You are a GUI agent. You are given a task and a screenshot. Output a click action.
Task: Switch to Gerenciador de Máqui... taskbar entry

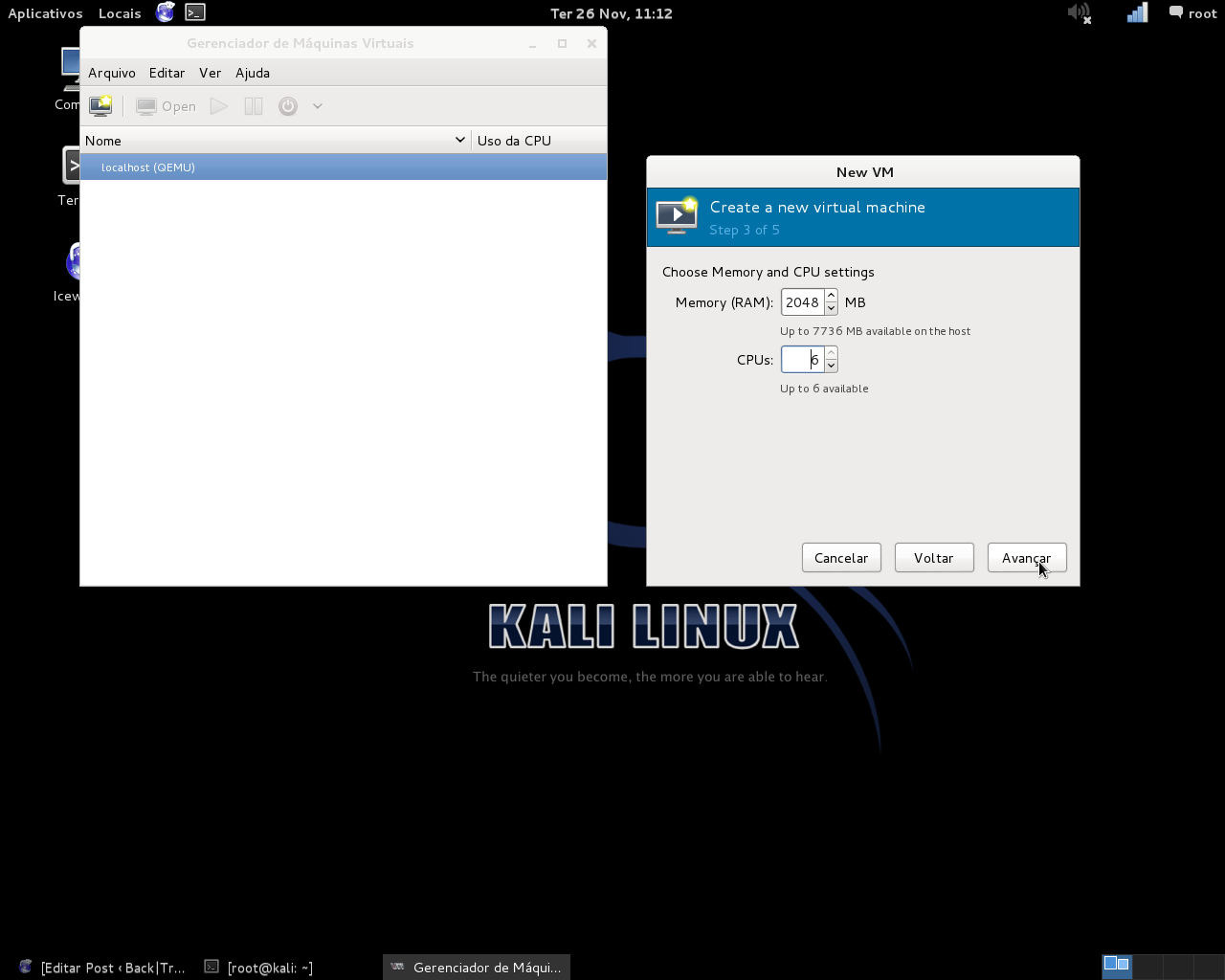click(x=477, y=968)
